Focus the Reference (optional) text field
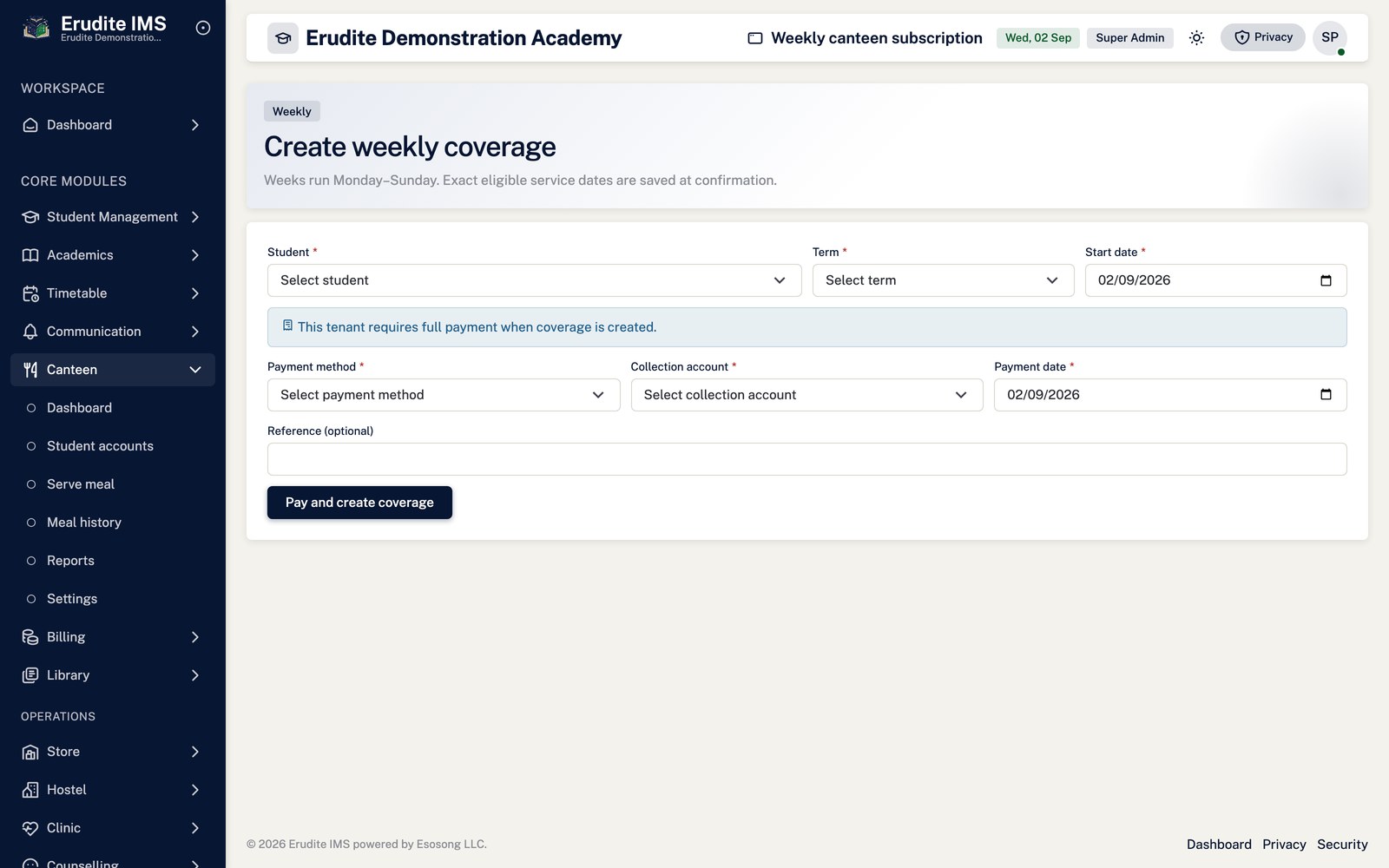Image resolution: width=1389 pixels, height=868 pixels. click(x=806, y=459)
